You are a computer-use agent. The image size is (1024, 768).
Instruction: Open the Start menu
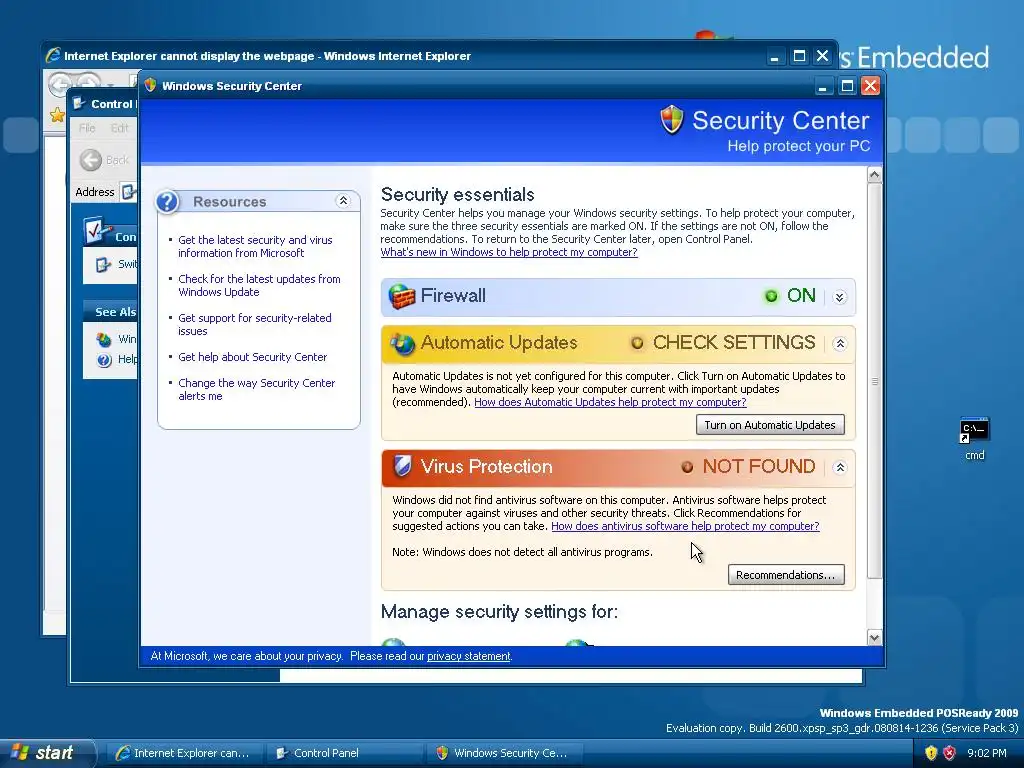tap(47, 753)
